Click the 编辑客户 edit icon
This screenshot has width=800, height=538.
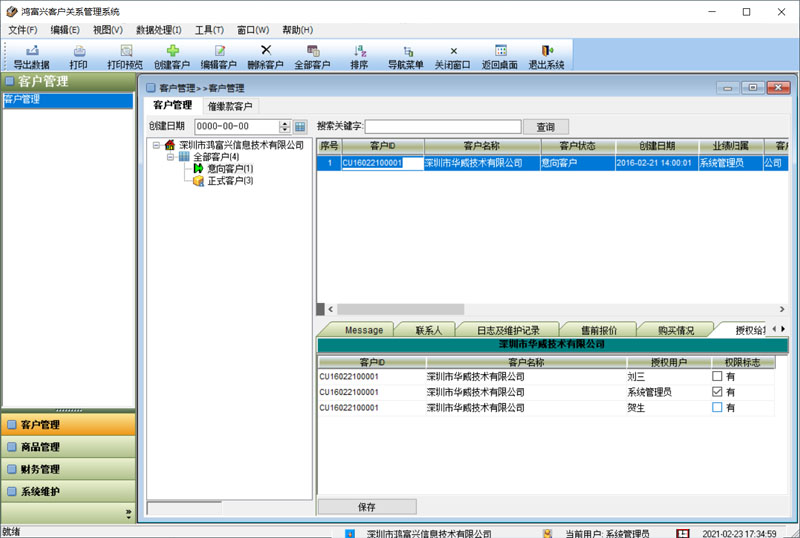point(219,51)
